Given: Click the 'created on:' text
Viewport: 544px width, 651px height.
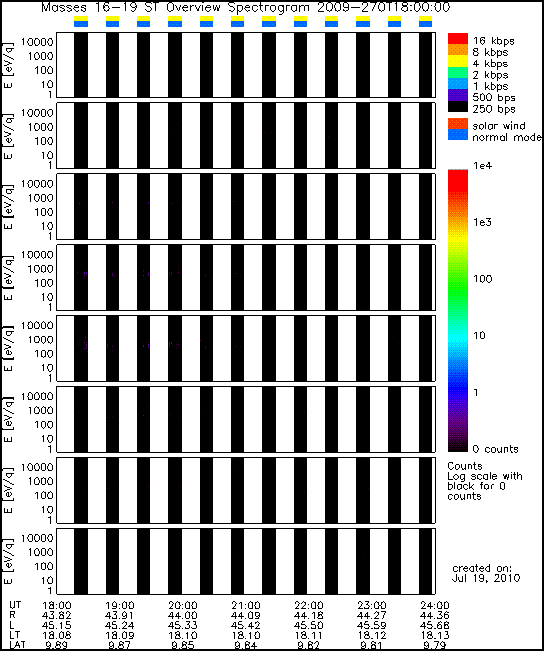Looking at the screenshot, I should pyautogui.click(x=482, y=568).
